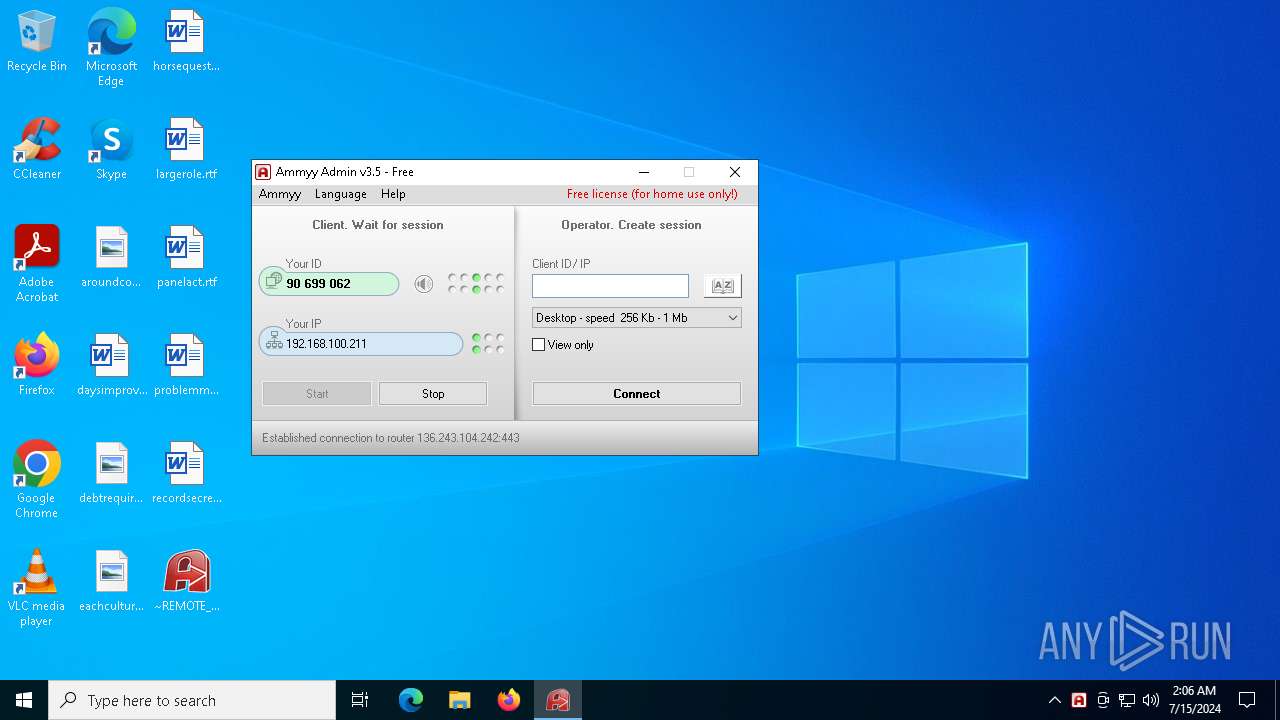Click the Client ID / IP input field
1280x720 pixels.
pos(610,286)
